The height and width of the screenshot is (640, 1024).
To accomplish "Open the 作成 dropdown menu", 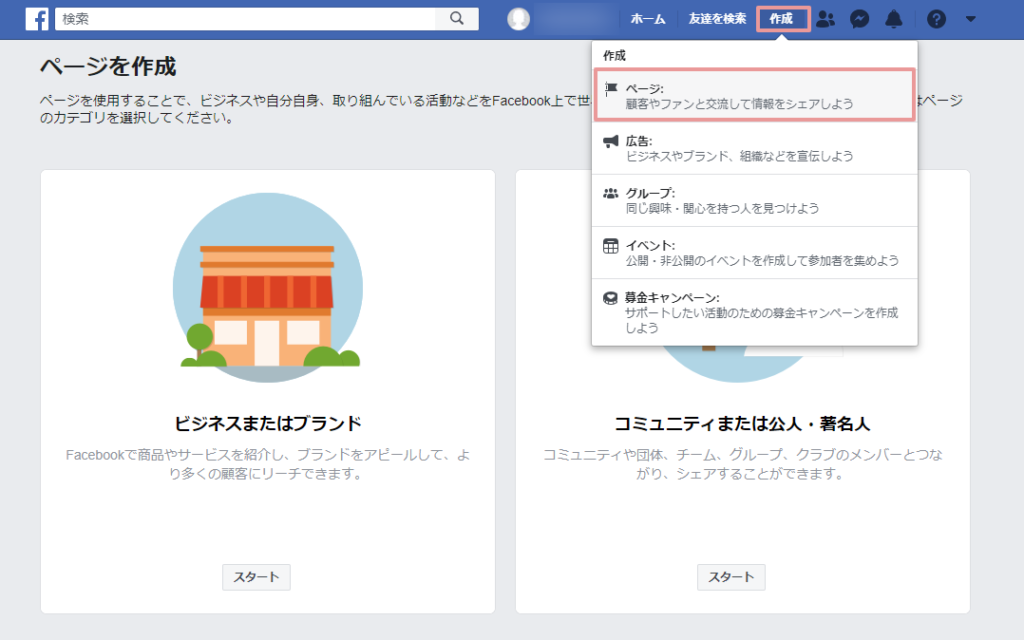I will click(784, 18).
